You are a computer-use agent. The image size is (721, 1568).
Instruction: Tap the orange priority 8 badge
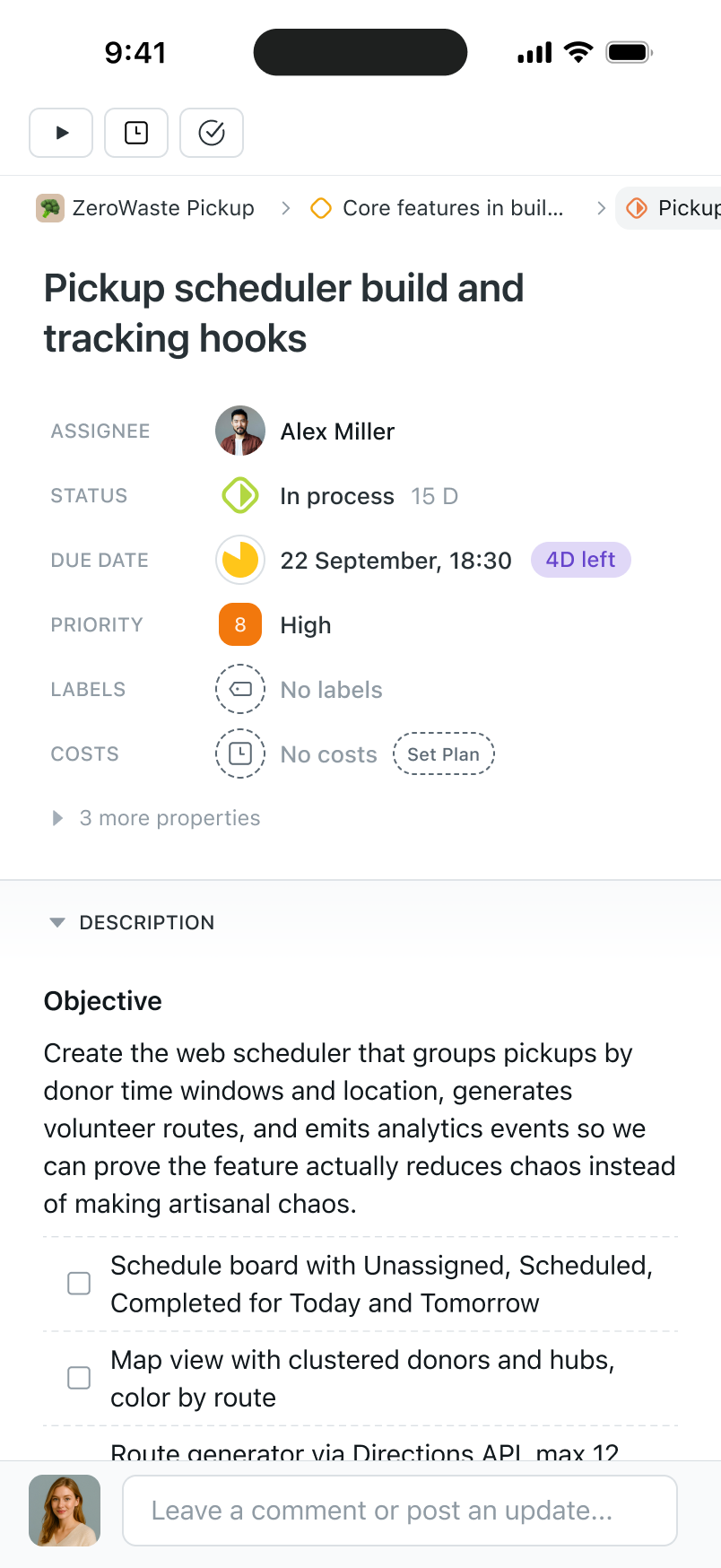240,625
